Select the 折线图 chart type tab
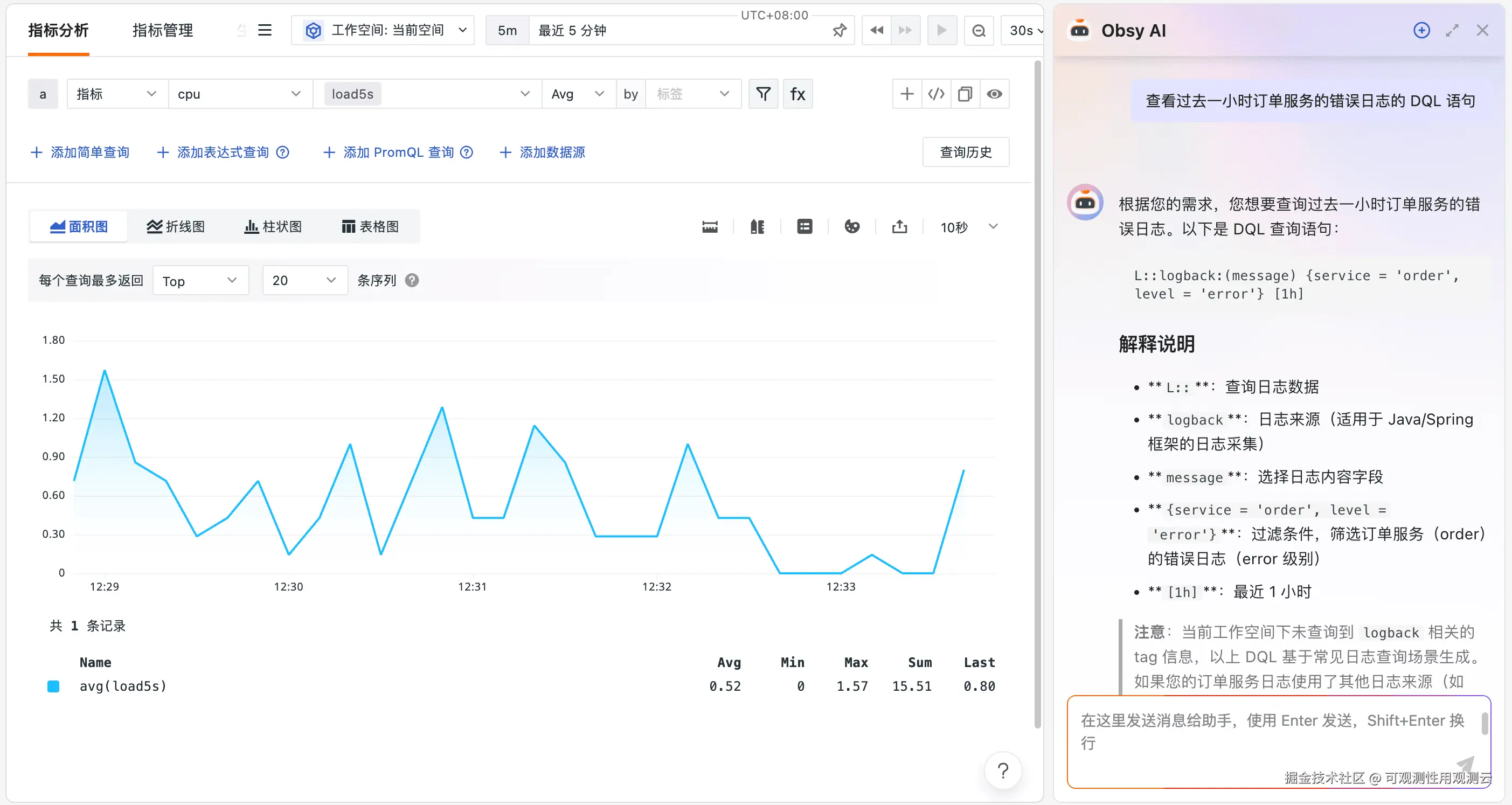Screen dimensions: 1512x805 point(176,227)
